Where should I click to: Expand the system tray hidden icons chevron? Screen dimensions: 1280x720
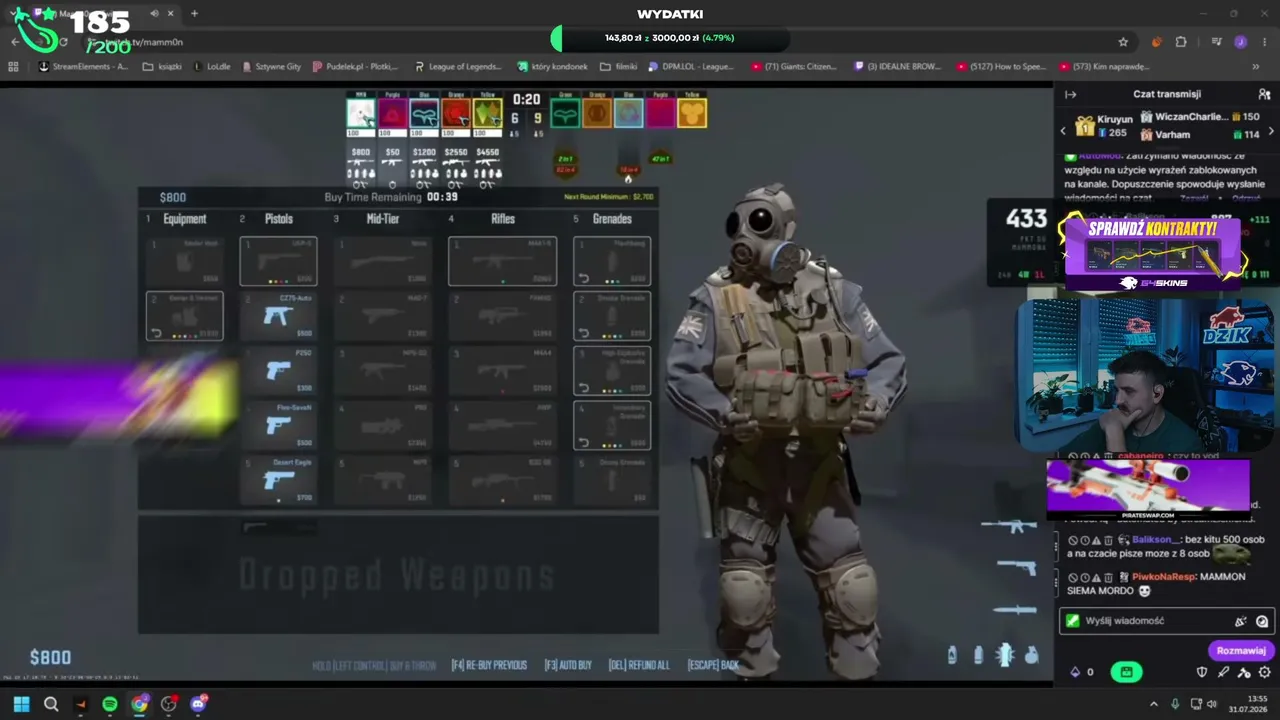pos(1153,704)
